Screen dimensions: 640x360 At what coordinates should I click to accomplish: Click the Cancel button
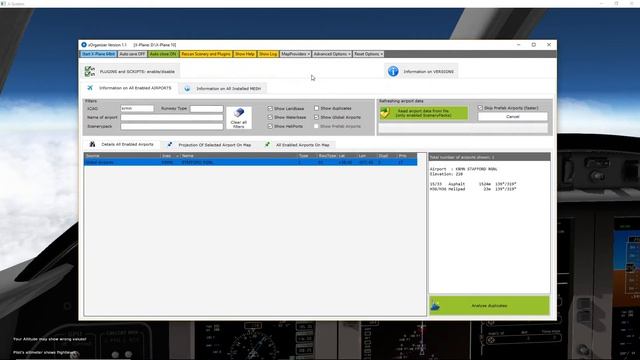(513, 117)
